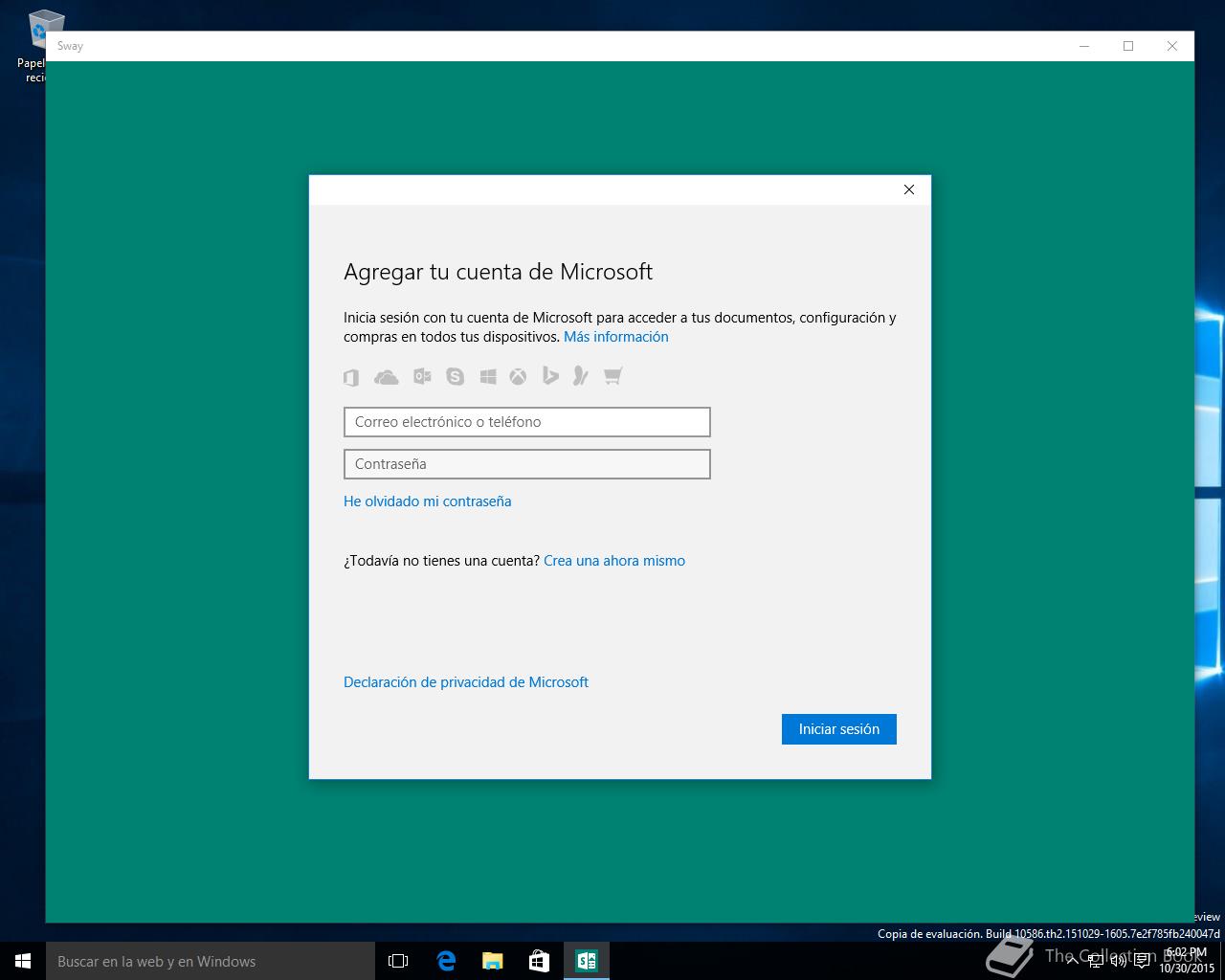1225x980 pixels.
Task: Open Declaración de privacidad de Microsoft
Action: [x=466, y=682]
